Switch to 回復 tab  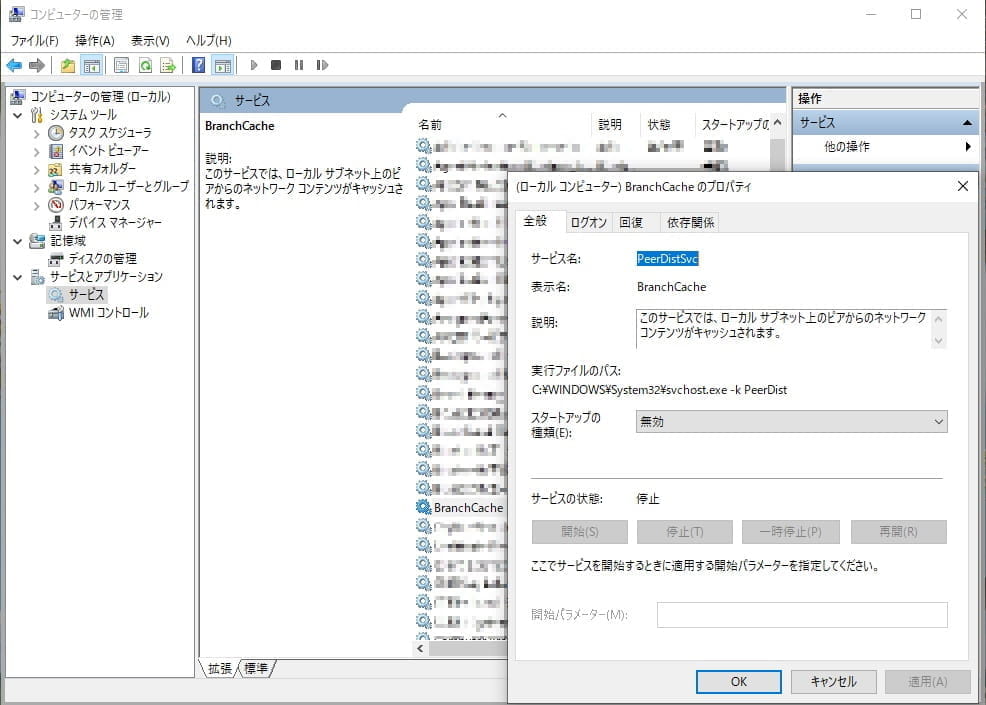coord(631,223)
